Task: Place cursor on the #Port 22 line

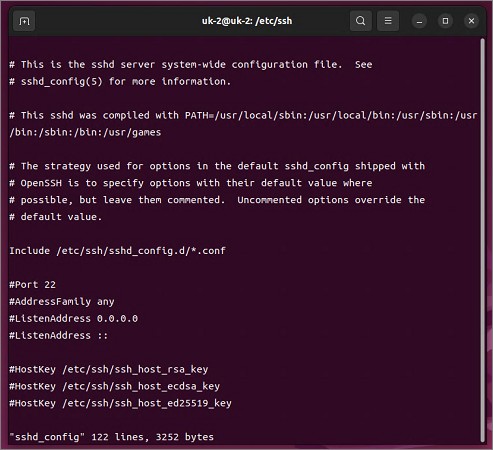Action: pos(32,285)
